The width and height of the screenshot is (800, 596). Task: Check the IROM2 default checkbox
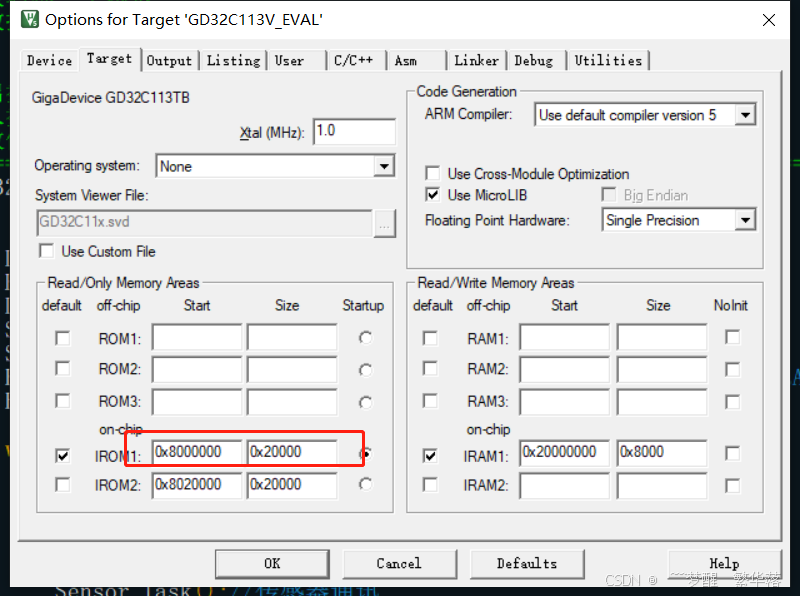pyautogui.click(x=63, y=484)
